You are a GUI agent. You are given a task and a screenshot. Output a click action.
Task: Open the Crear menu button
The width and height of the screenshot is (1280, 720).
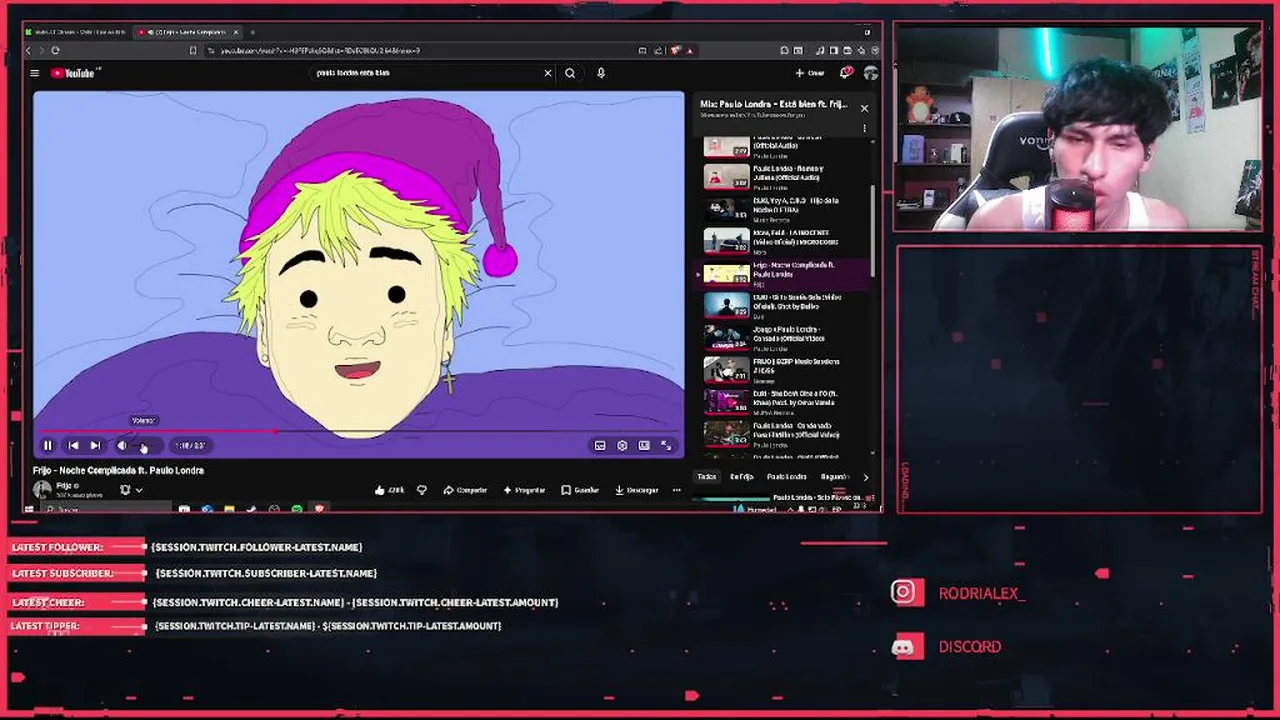811,73
